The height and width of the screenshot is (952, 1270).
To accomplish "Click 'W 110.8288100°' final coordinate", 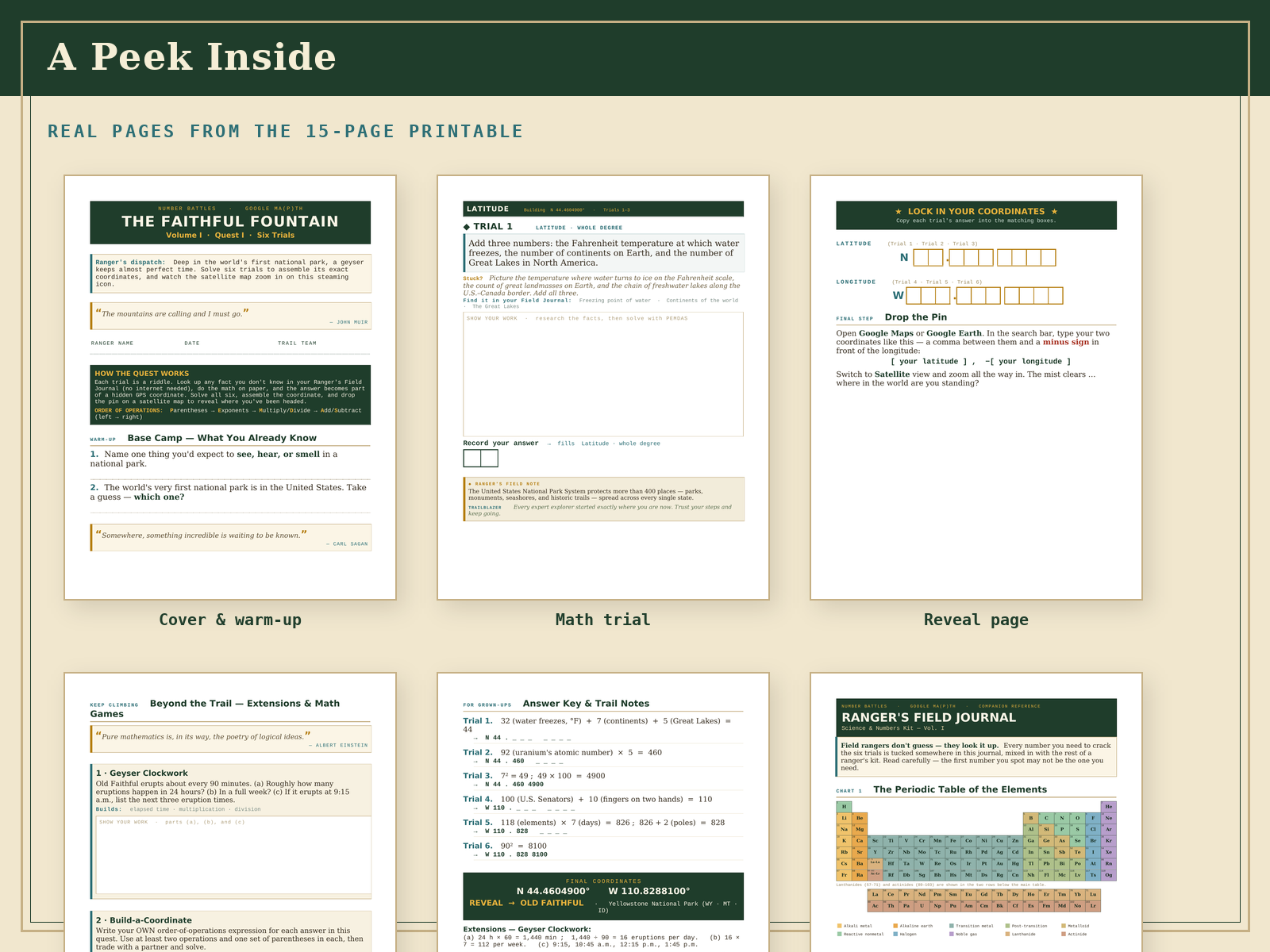I will click(x=649, y=891).
